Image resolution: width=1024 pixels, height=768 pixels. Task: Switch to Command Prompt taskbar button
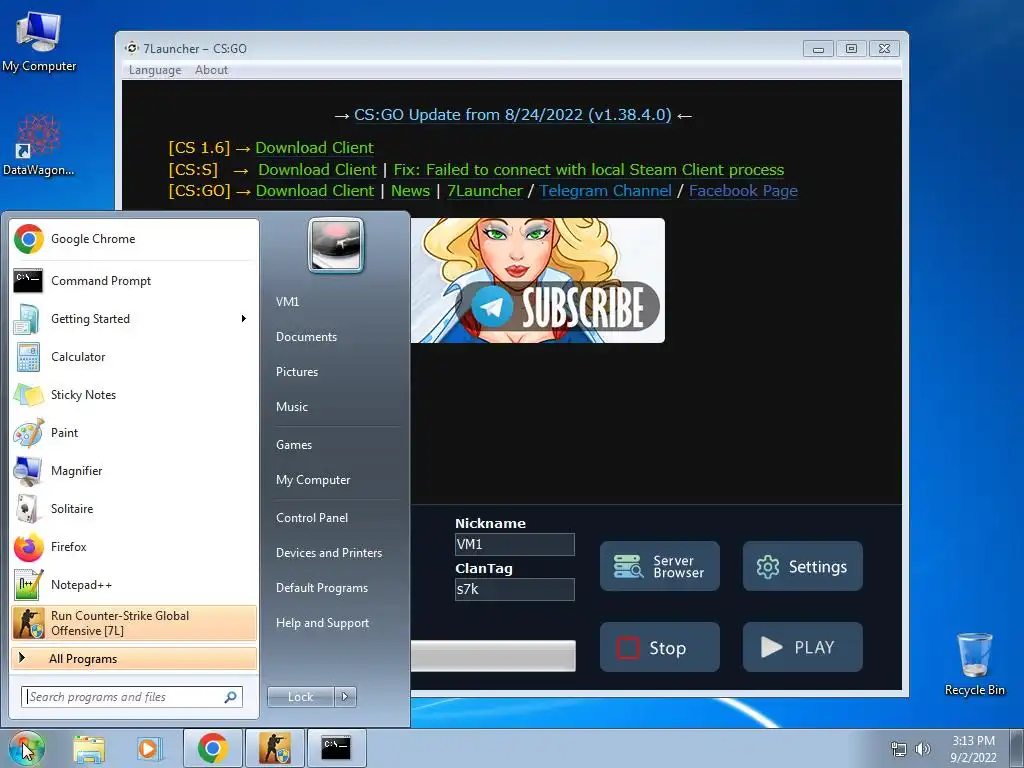[336, 748]
